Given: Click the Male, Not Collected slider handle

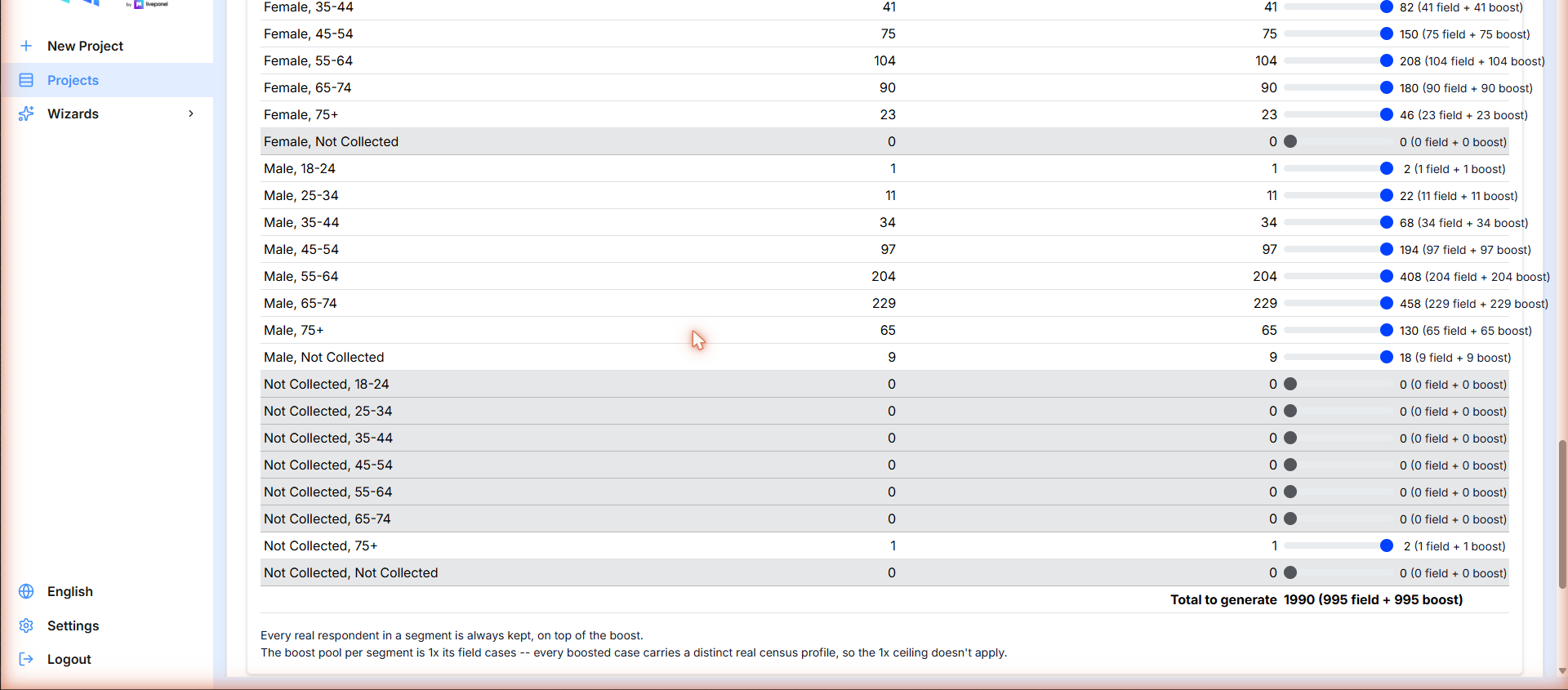Looking at the screenshot, I should (1386, 357).
